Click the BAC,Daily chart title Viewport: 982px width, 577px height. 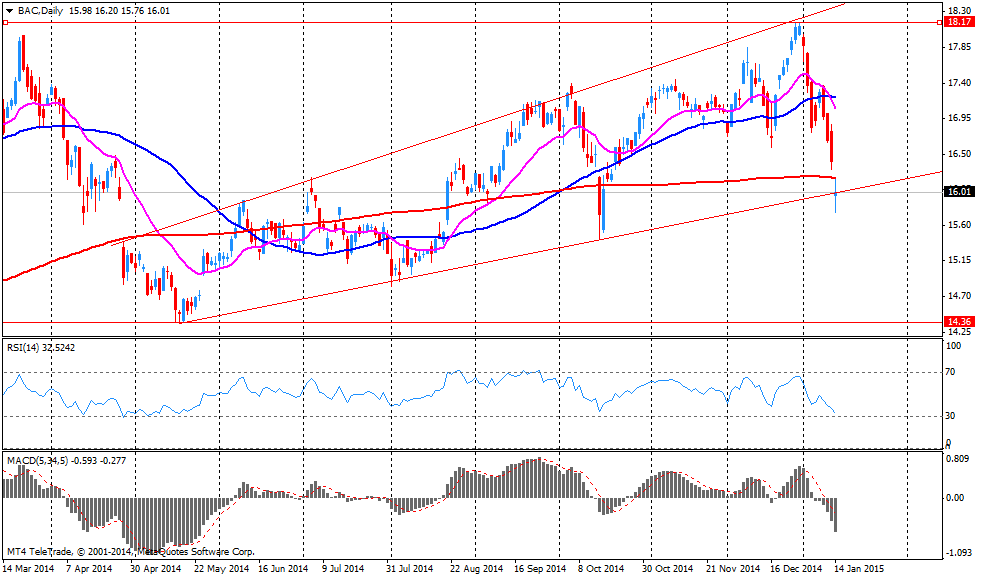pyautogui.click(x=39, y=11)
